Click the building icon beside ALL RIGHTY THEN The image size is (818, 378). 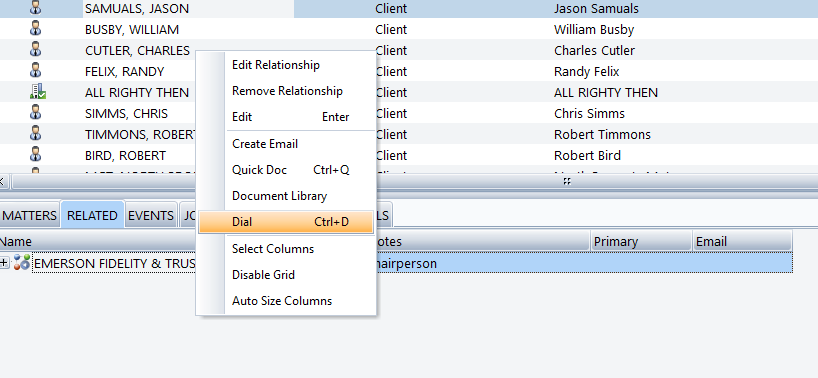38,92
